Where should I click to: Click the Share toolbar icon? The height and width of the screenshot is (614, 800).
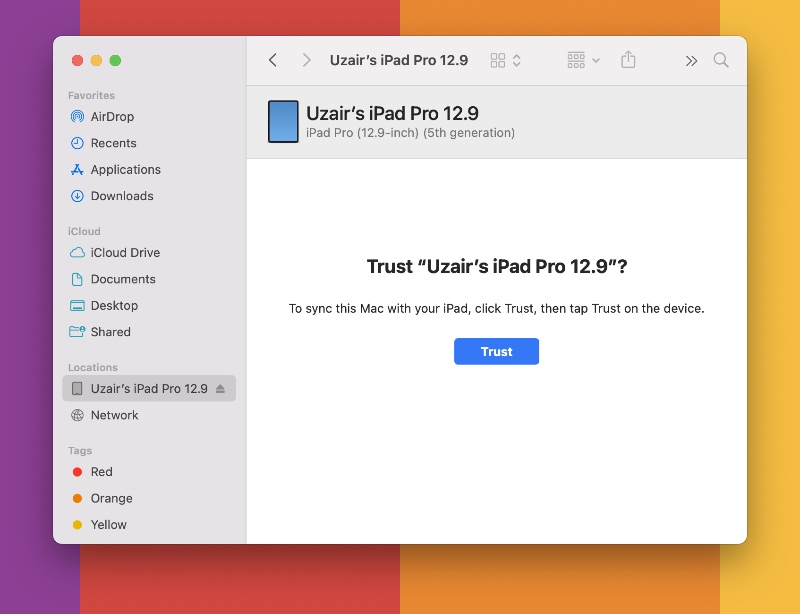click(x=628, y=60)
